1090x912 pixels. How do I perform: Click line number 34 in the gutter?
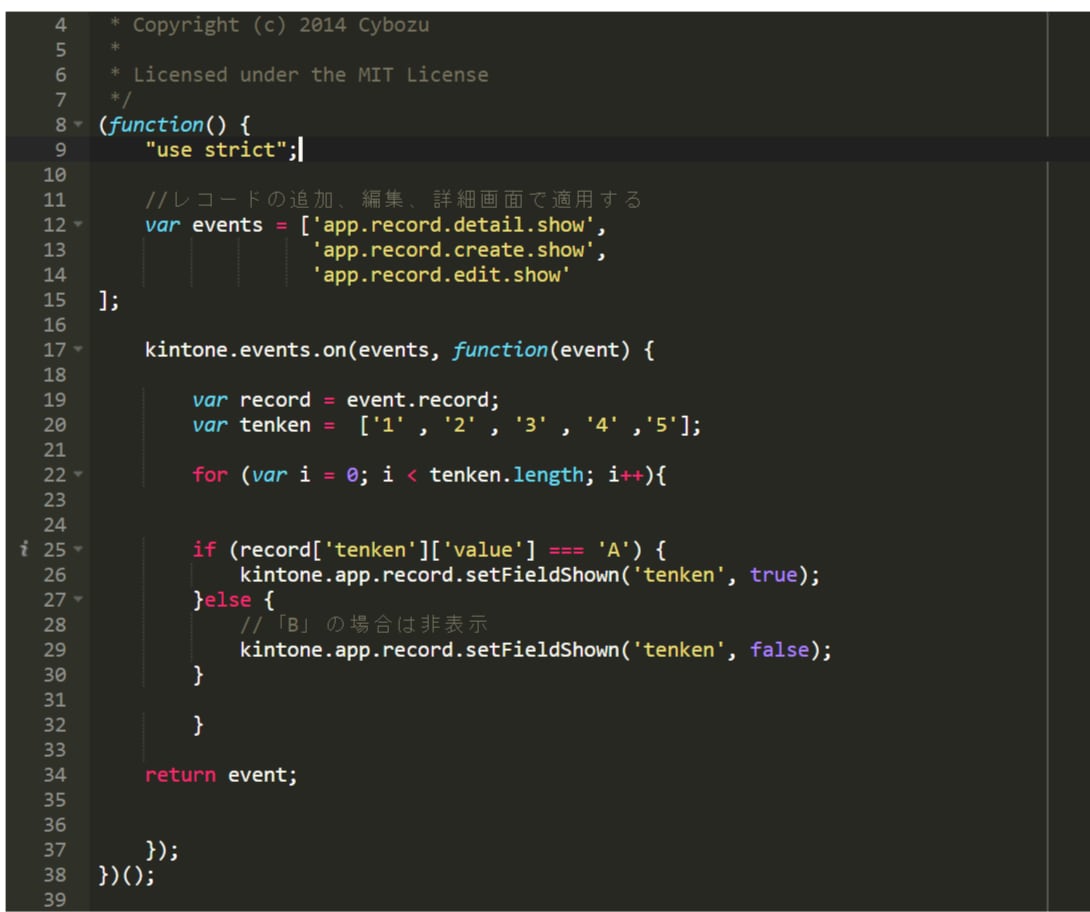pyautogui.click(x=55, y=775)
